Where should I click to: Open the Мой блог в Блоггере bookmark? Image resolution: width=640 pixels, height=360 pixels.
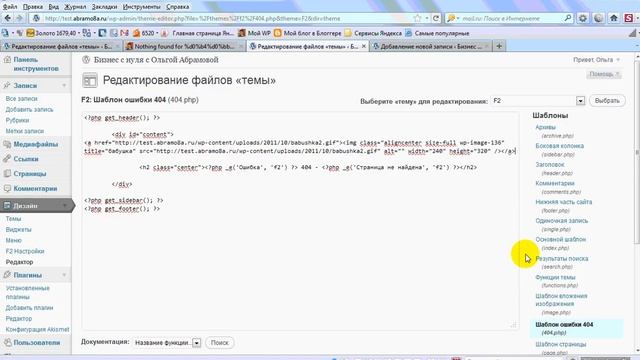point(307,33)
